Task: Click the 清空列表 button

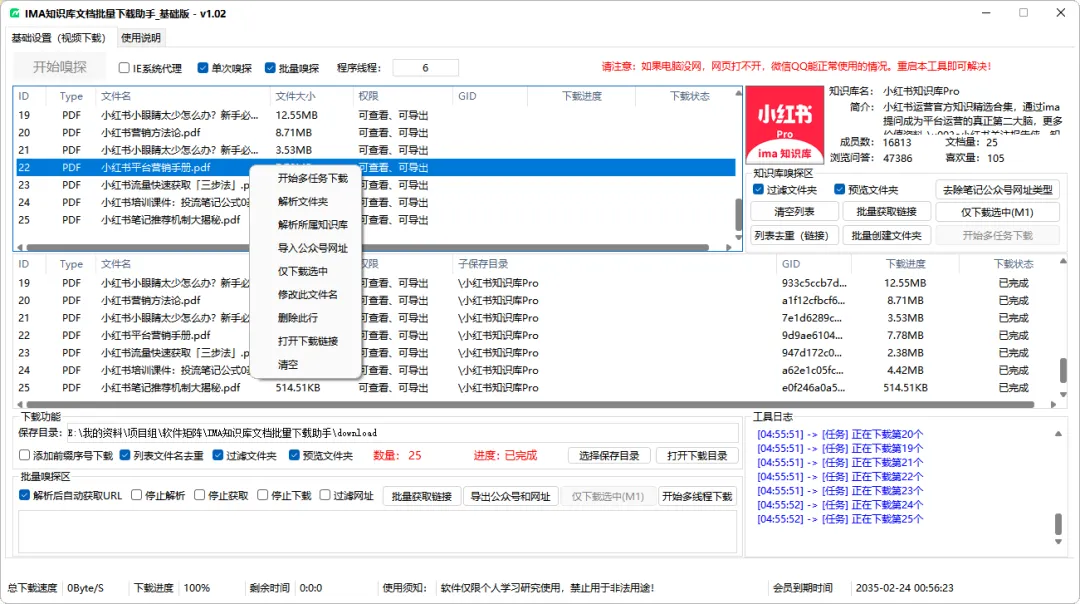Action: 794,212
